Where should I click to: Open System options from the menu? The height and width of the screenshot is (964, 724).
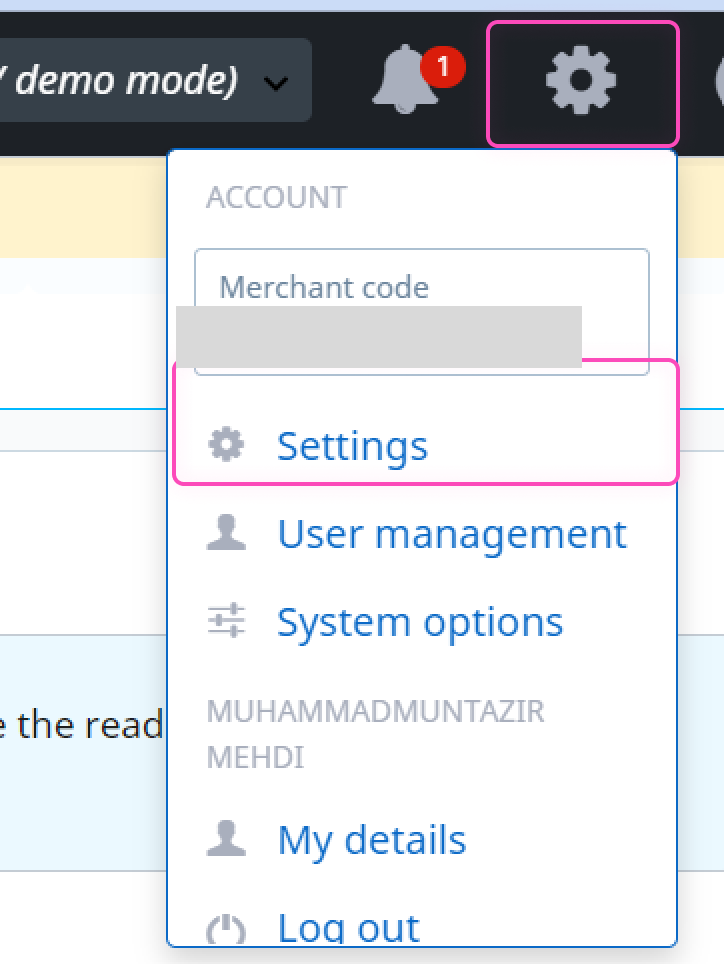click(x=420, y=620)
